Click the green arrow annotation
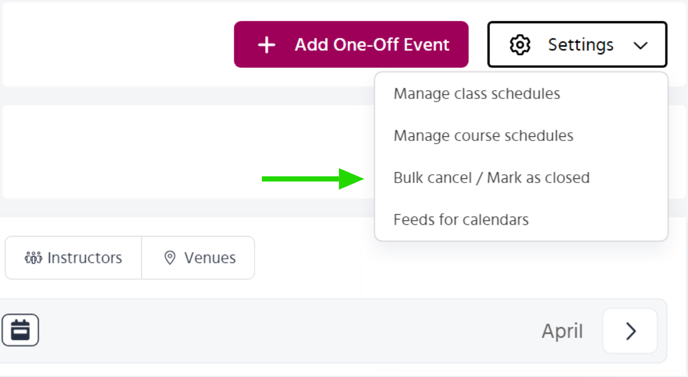This screenshot has height=377, width=688. point(313,179)
